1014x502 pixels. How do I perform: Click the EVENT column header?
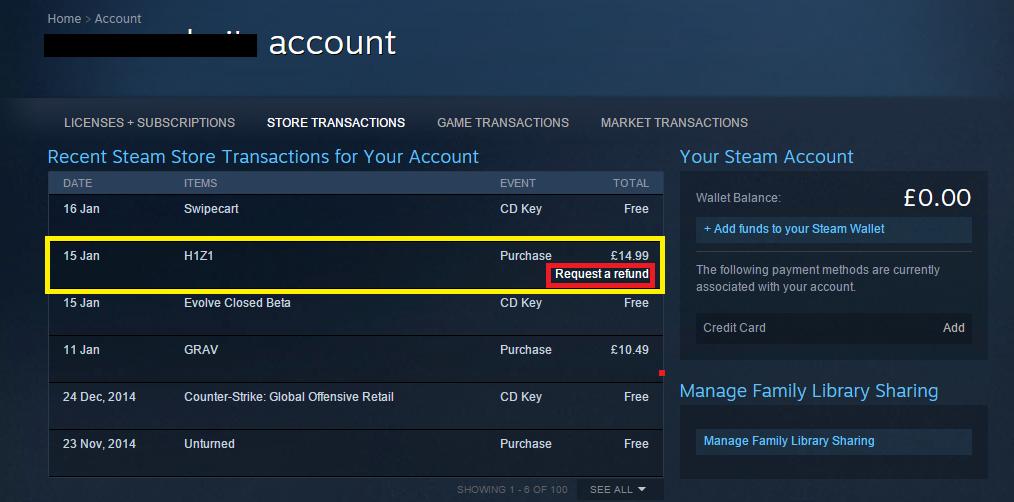coord(517,183)
